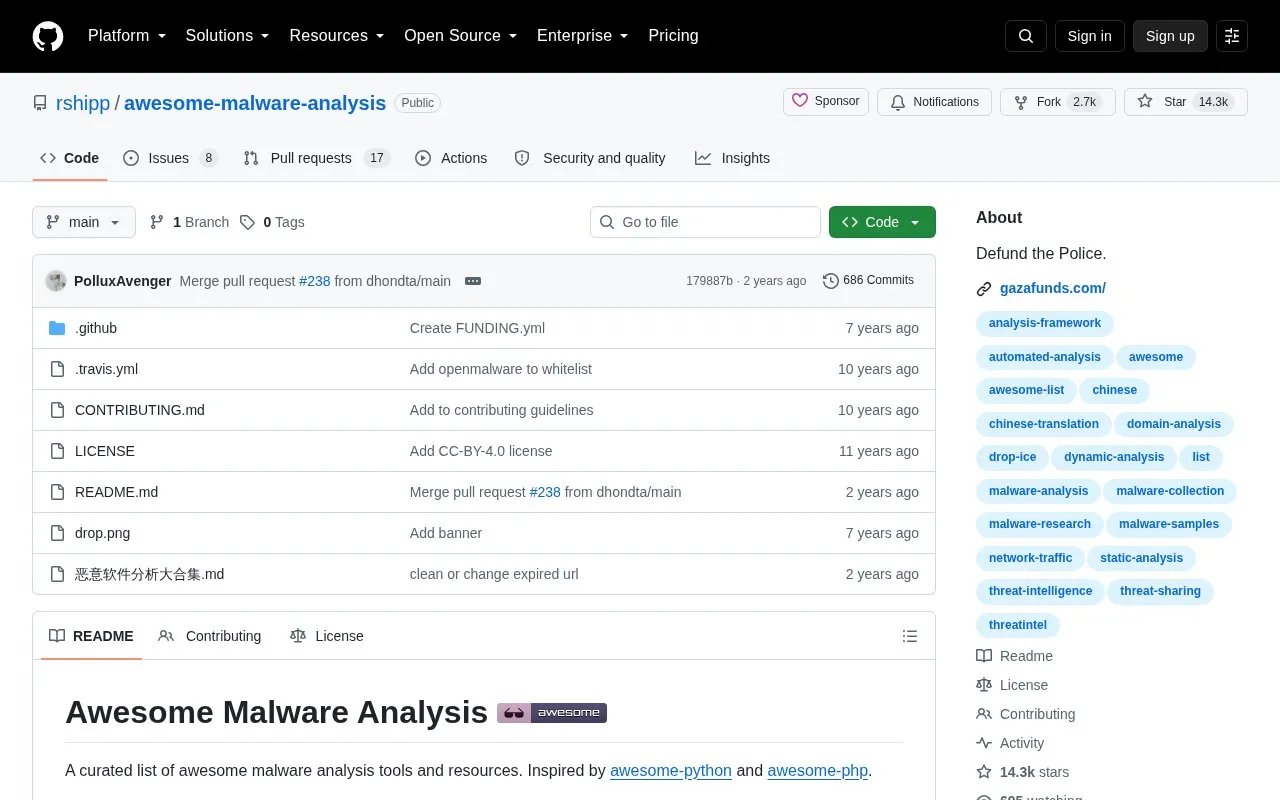The height and width of the screenshot is (800, 1280).
Task: Open the search magnifier button
Action: pos(1026,36)
